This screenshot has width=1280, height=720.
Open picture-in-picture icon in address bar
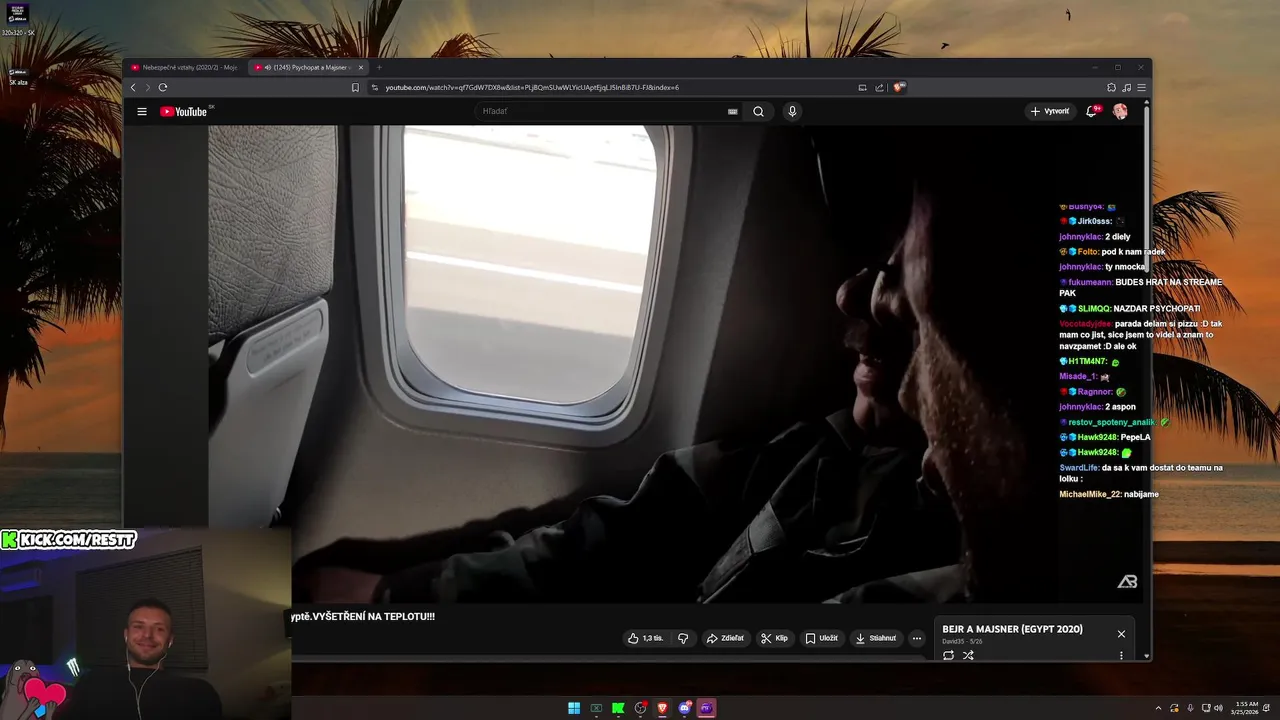(862, 87)
